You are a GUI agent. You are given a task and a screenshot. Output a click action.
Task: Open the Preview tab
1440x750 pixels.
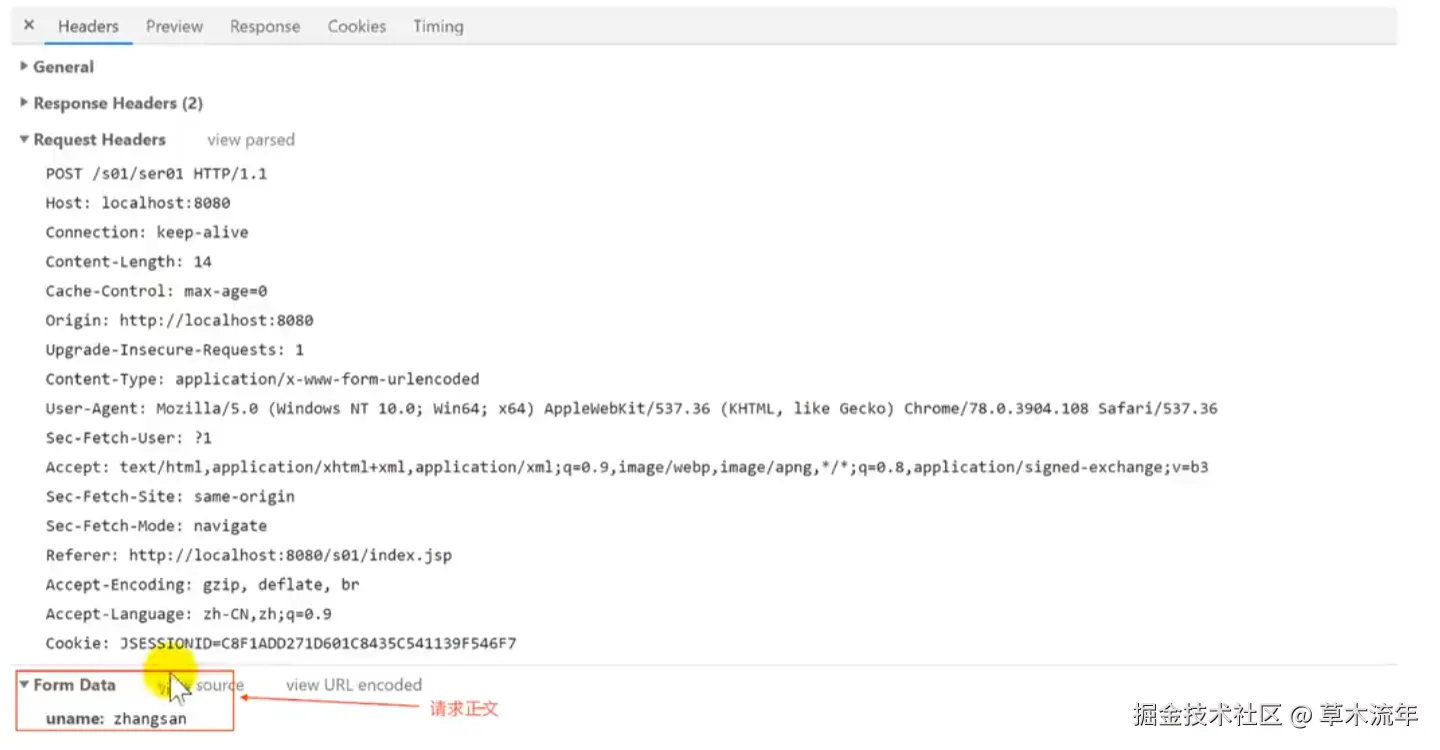[174, 27]
